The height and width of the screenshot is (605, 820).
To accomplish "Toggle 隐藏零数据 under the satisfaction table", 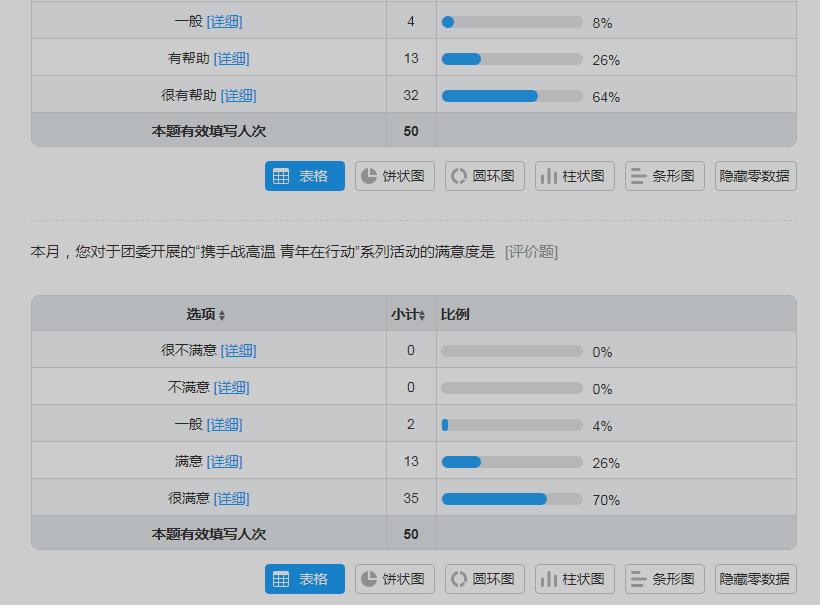I will coord(756,579).
